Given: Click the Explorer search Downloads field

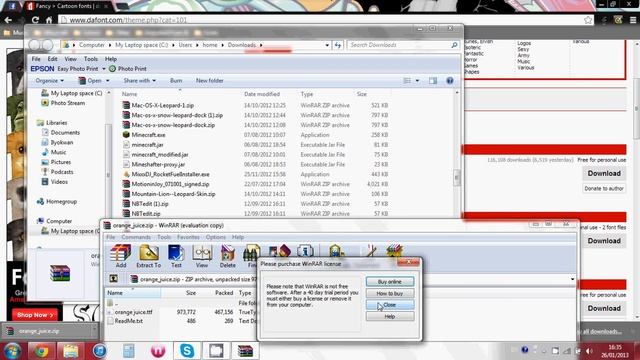Looking at the screenshot, I should pos(403,45).
